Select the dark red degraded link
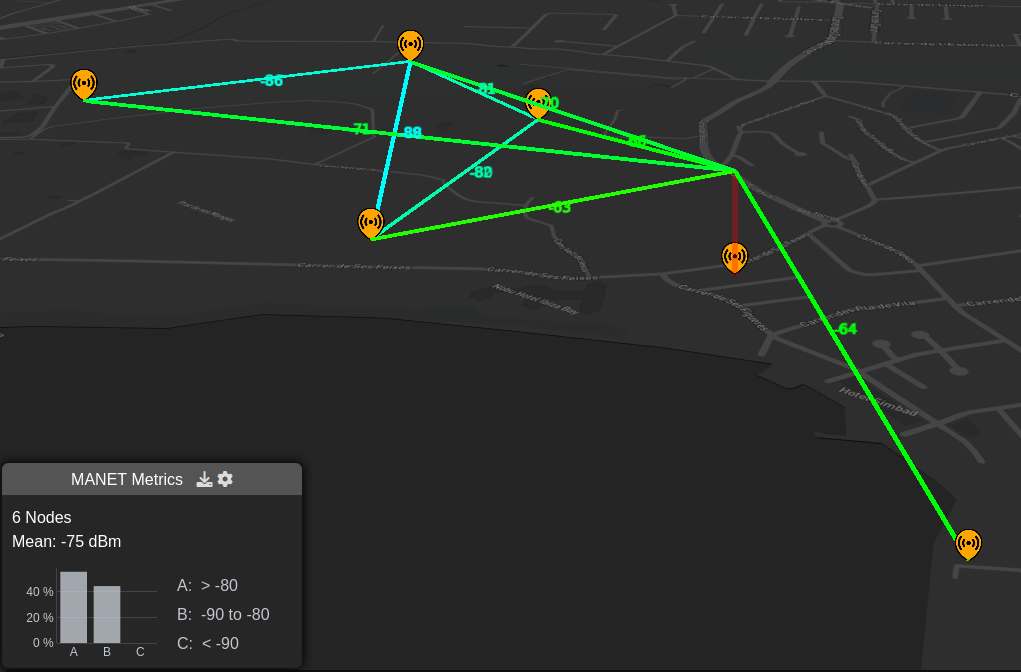Viewport: 1021px width, 672px height. (x=735, y=210)
